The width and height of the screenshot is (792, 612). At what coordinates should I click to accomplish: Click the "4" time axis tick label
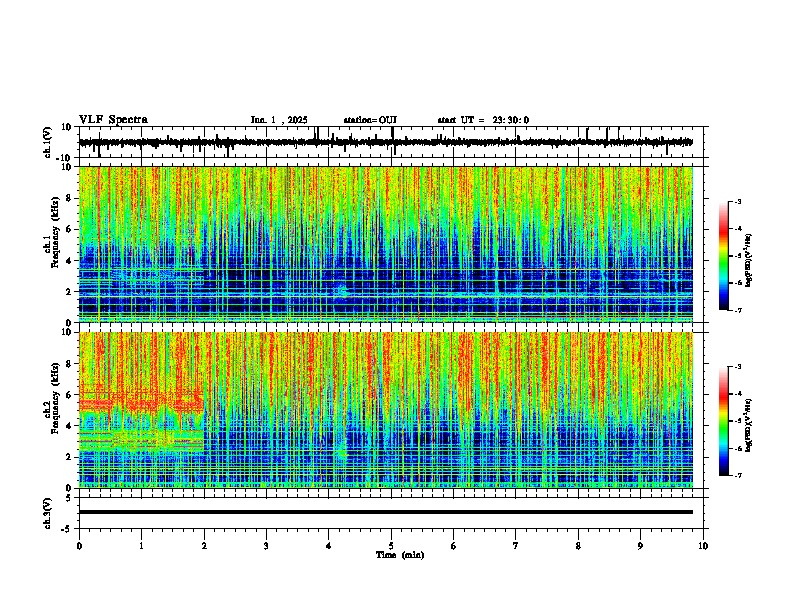[x=329, y=546]
